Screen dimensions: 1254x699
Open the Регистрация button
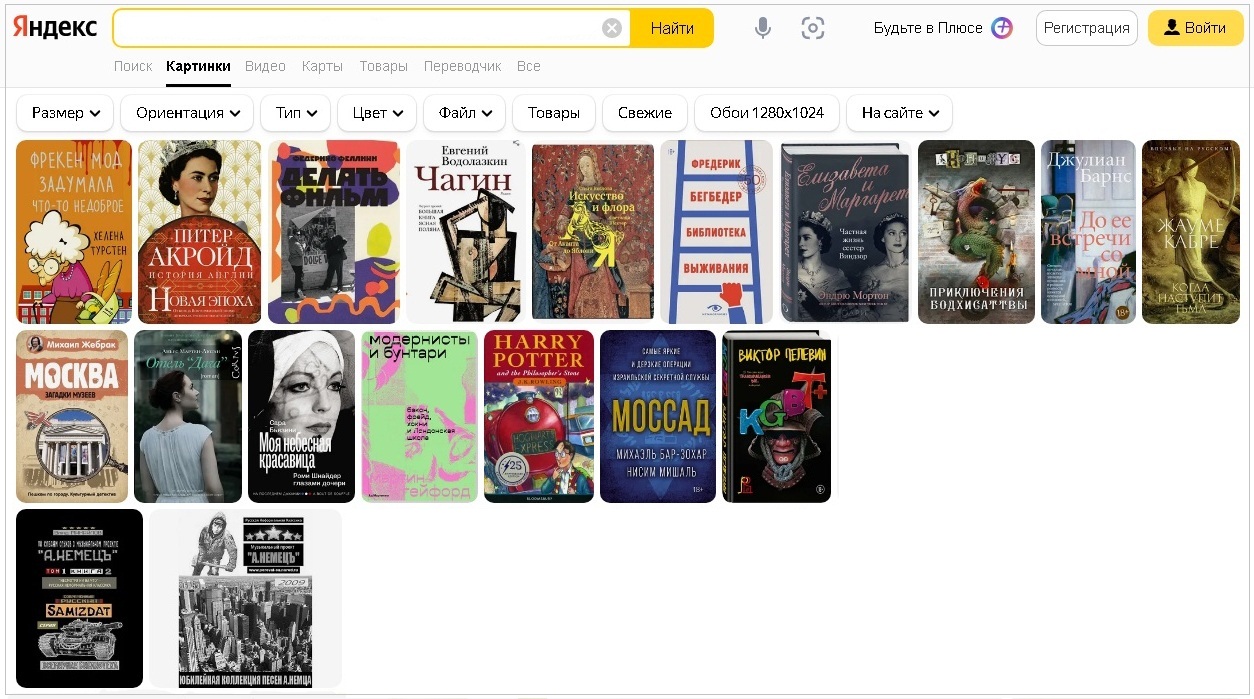pos(1087,28)
